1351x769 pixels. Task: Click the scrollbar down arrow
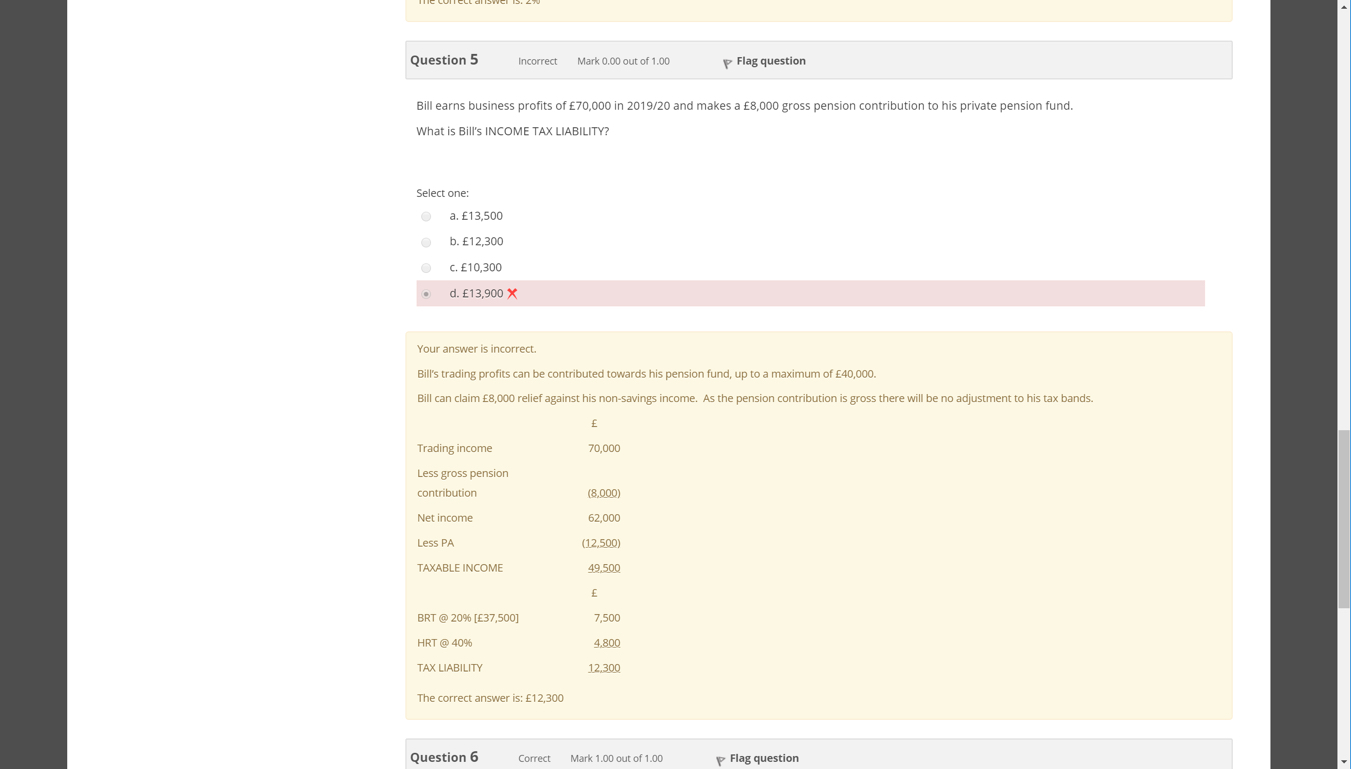[x=1344, y=762]
